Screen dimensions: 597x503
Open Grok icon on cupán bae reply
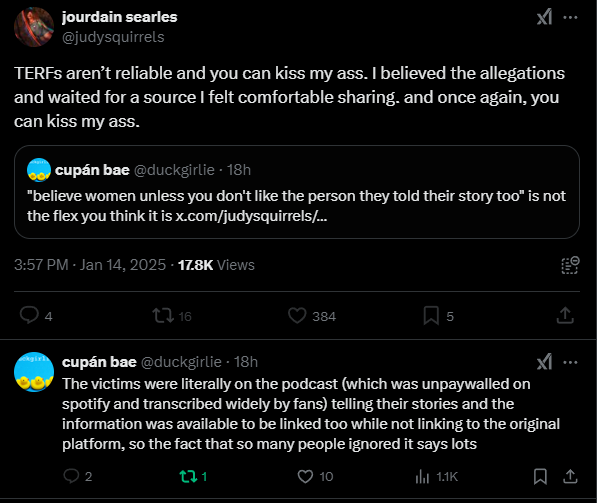pos(544,362)
